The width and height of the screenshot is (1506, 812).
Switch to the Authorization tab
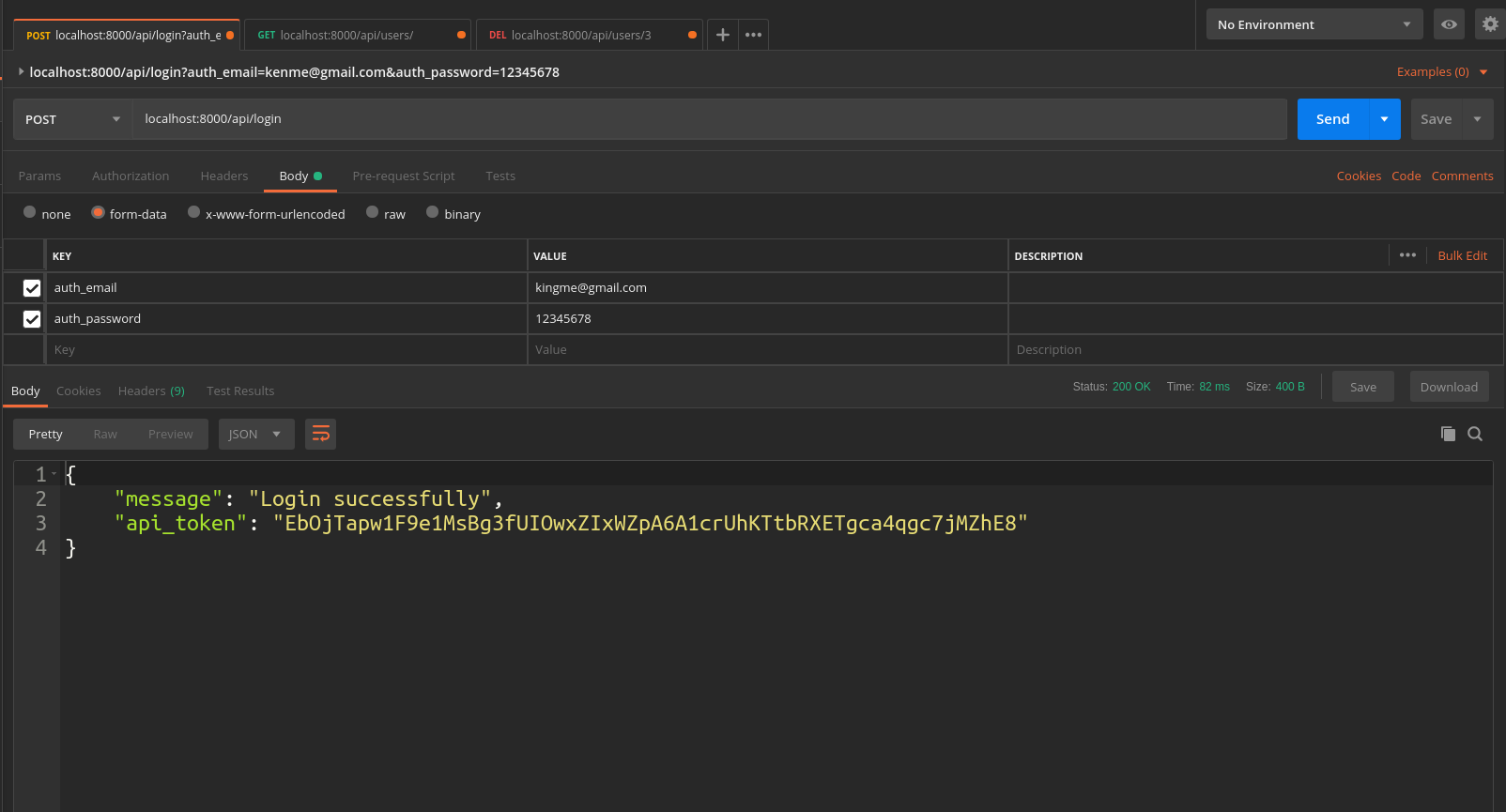point(131,176)
